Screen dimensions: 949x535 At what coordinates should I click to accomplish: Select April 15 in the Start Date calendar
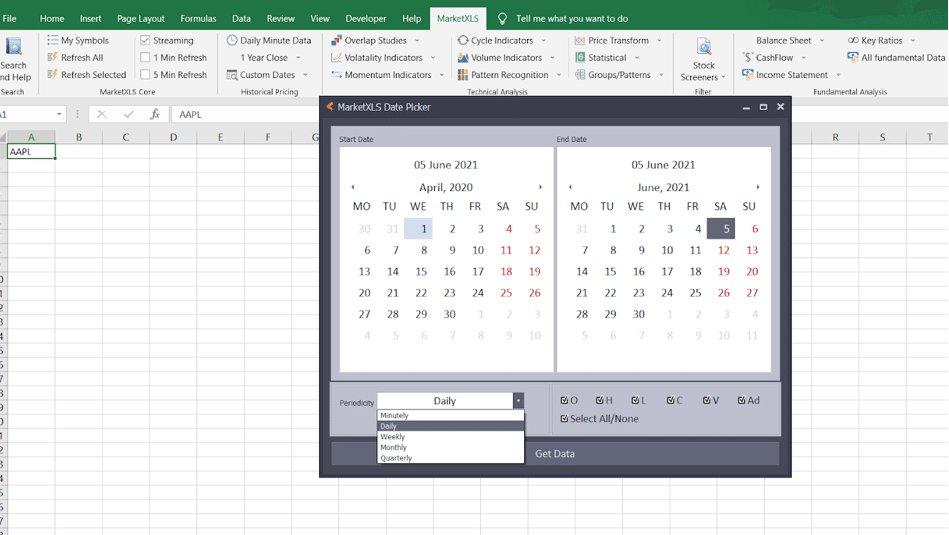pyautogui.click(x=421, y=271)
